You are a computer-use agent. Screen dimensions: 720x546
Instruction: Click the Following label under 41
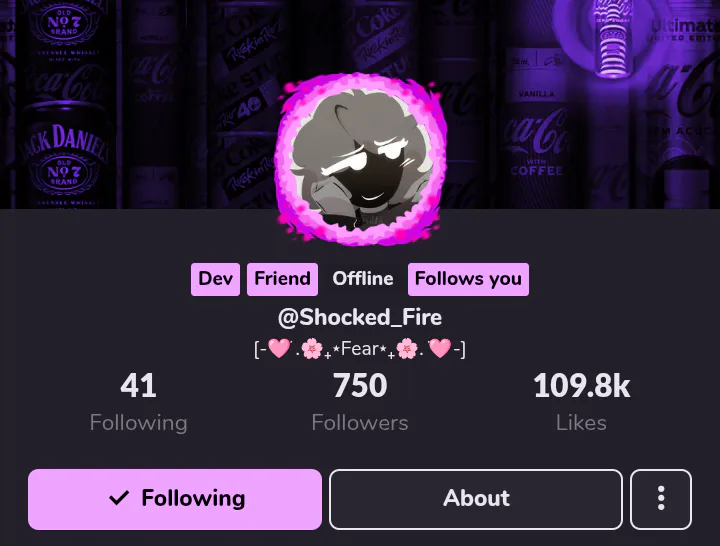(138, 423)
